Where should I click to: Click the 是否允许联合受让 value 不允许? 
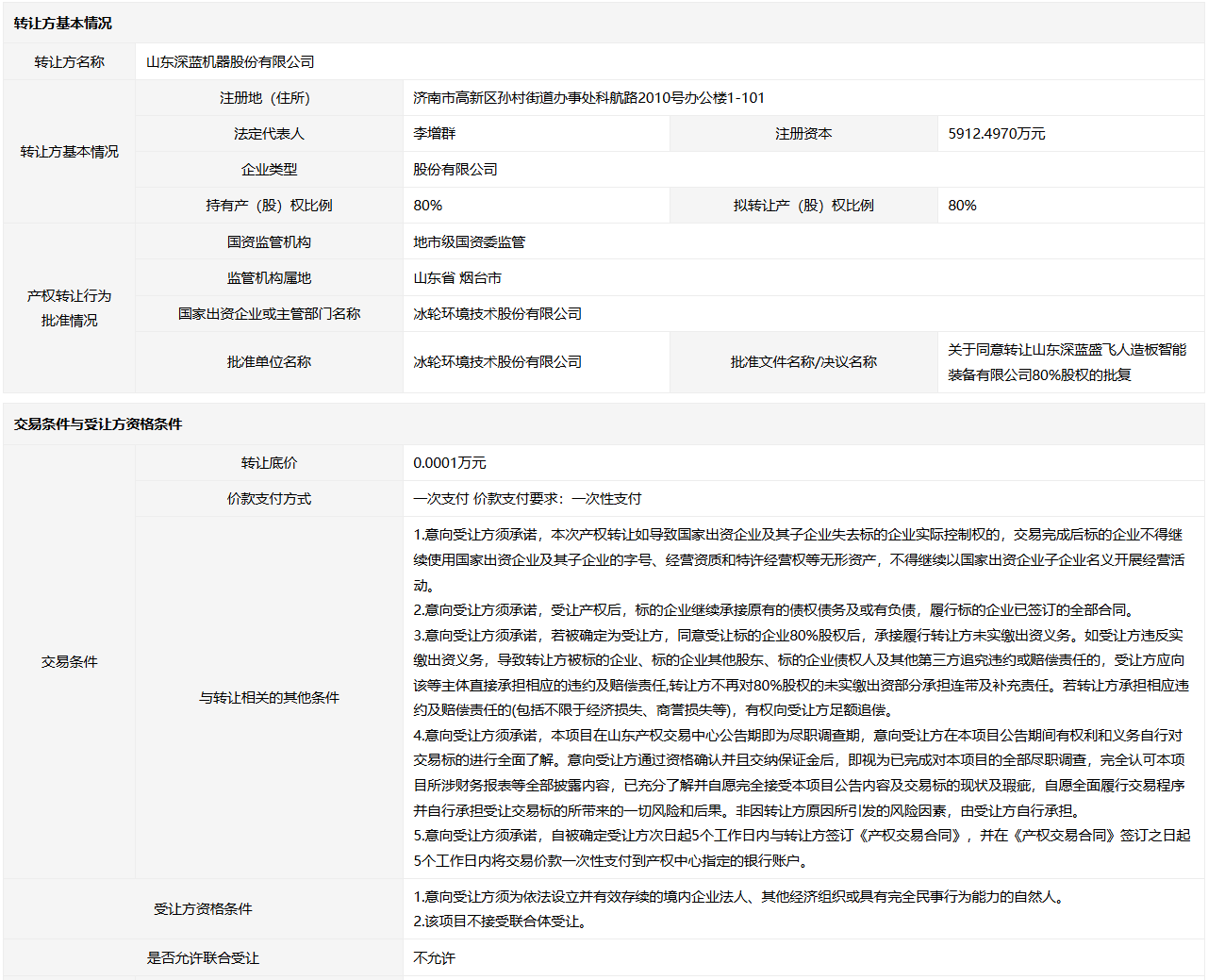click(x=435, y=957)
